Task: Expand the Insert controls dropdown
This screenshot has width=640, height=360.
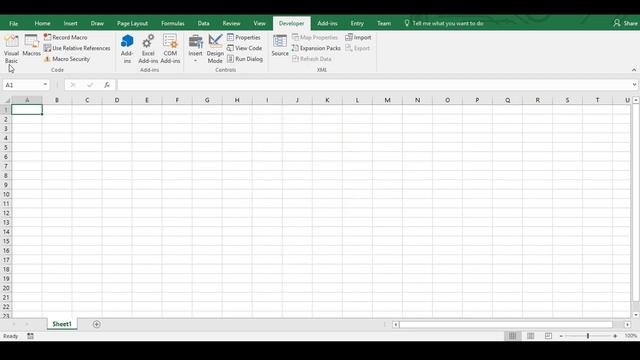Action: (x=196, y=49)
